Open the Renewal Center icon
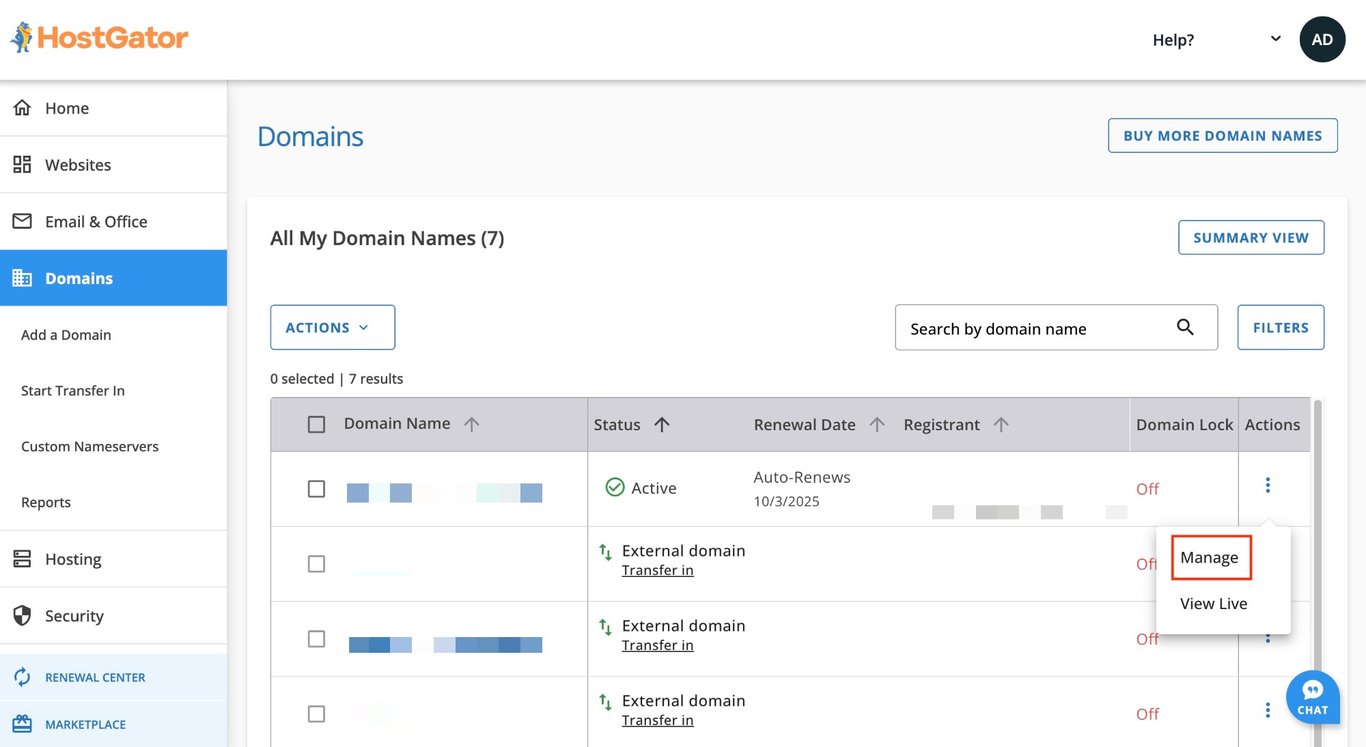Image resolution: width=1366 pixels, height=747 pixels. coord(22,677)
